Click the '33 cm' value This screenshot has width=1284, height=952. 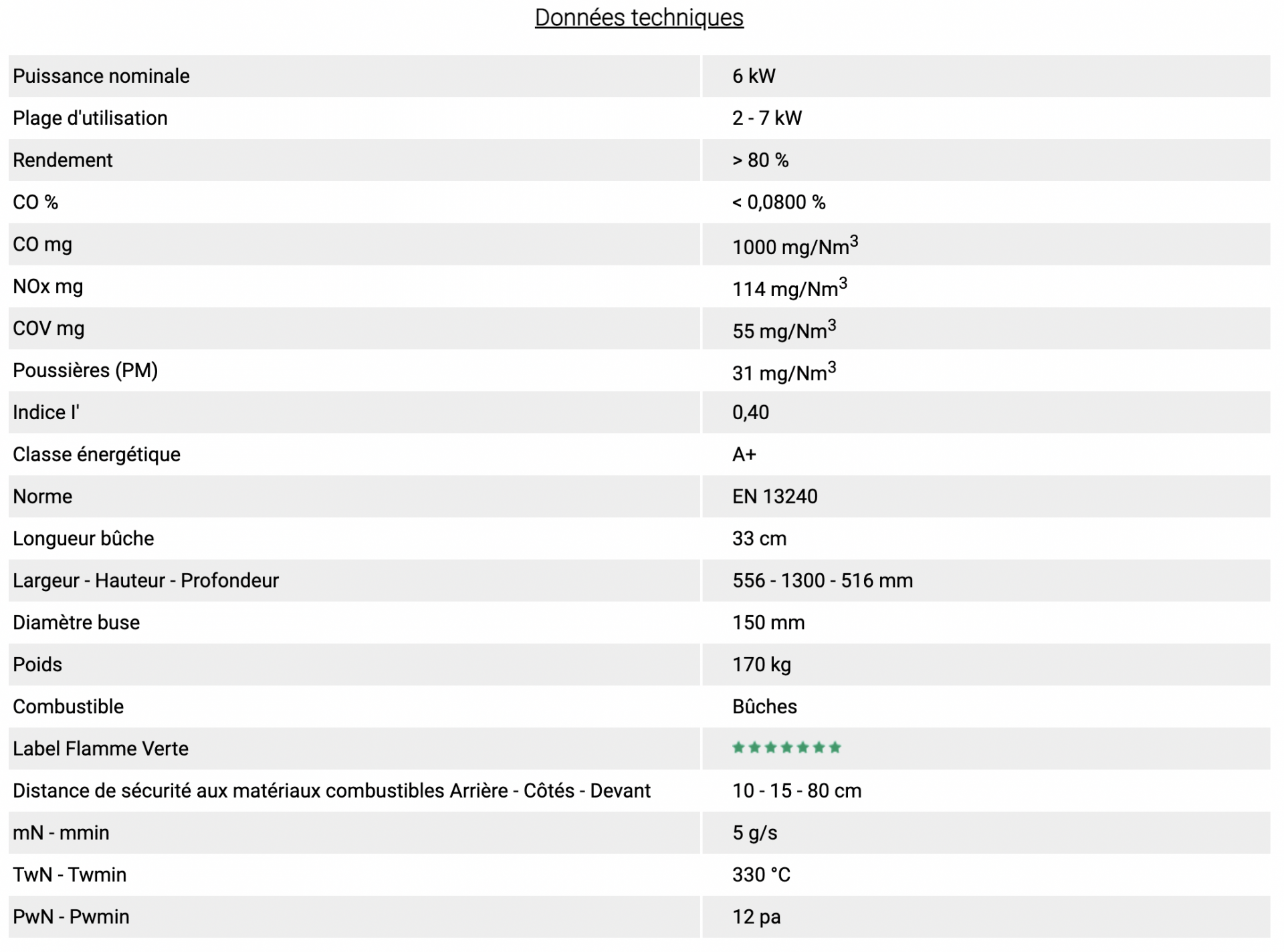[x=759, y=539]
